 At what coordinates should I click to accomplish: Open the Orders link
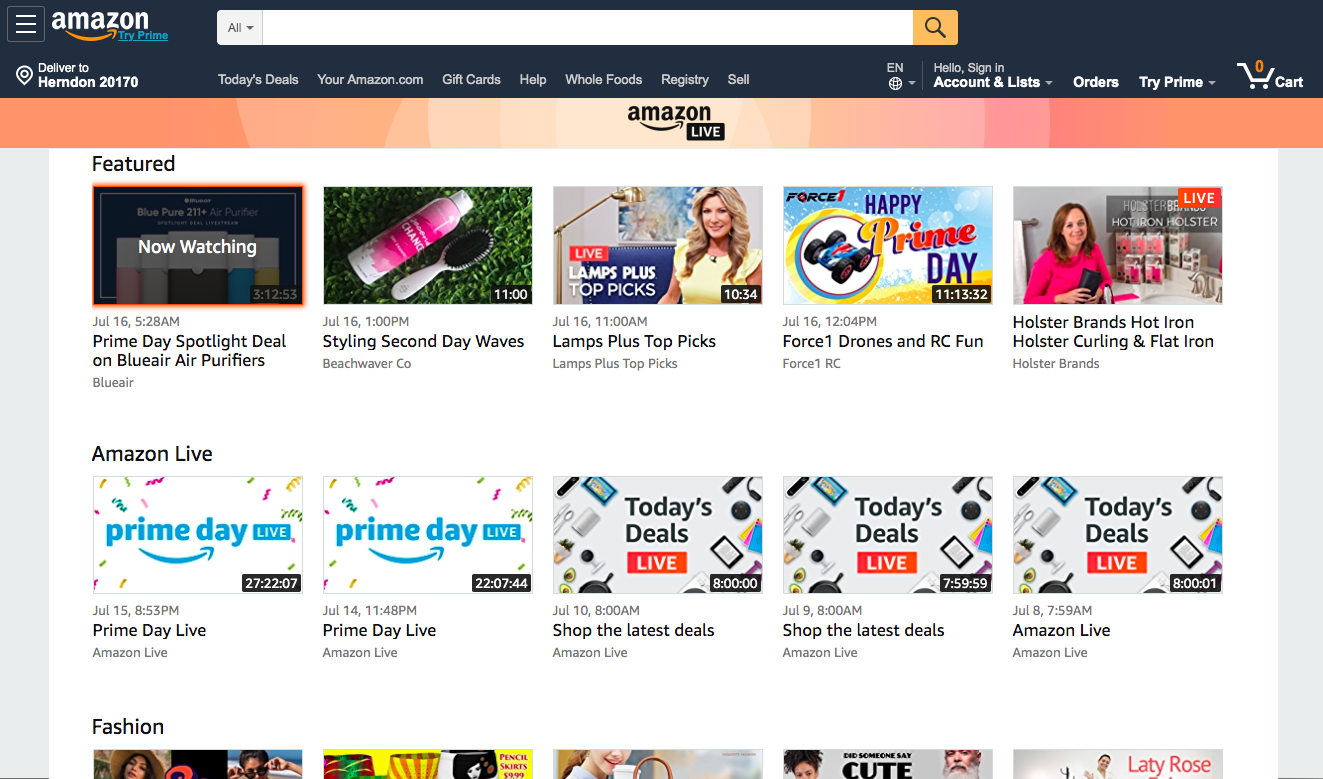(x=1095, y=82)
